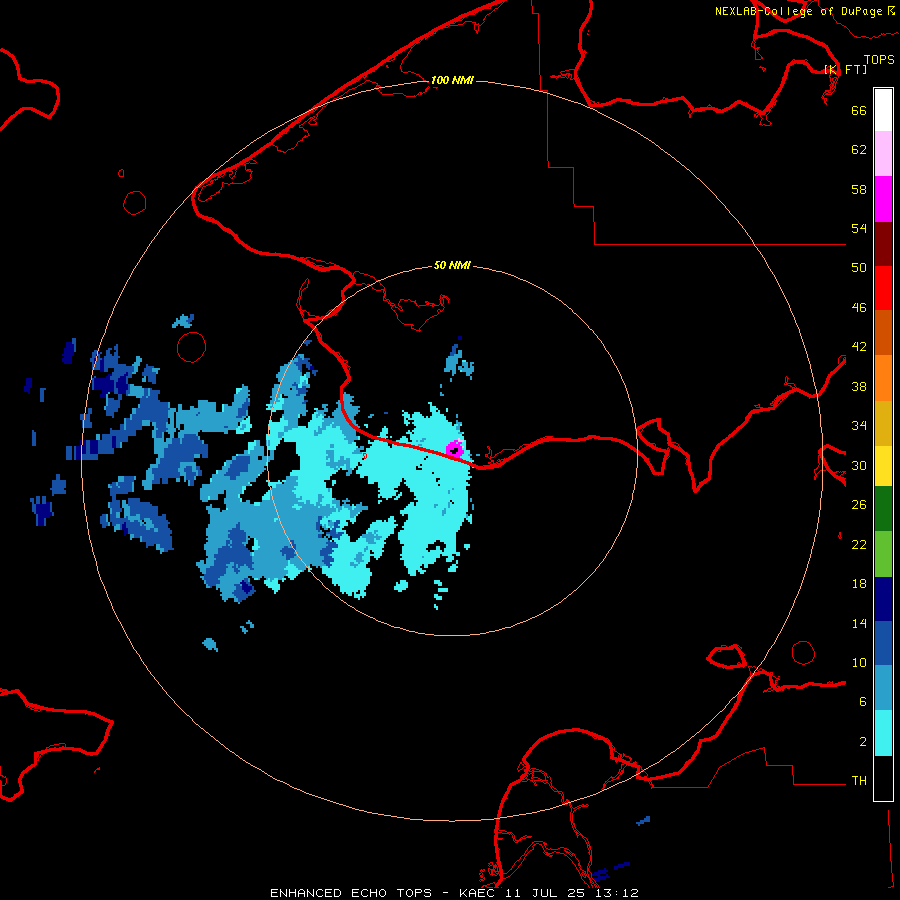
Task: Click the legend value 46
Action: [859, 308]
